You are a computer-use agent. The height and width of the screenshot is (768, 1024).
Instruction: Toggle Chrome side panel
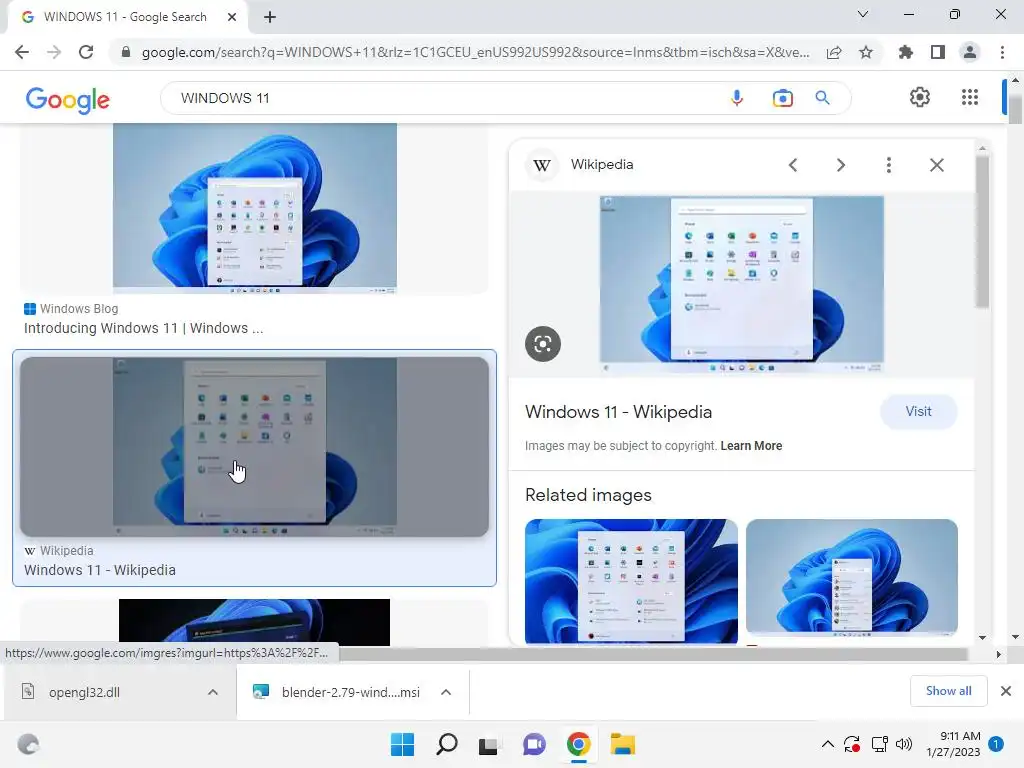coord(938,52)
